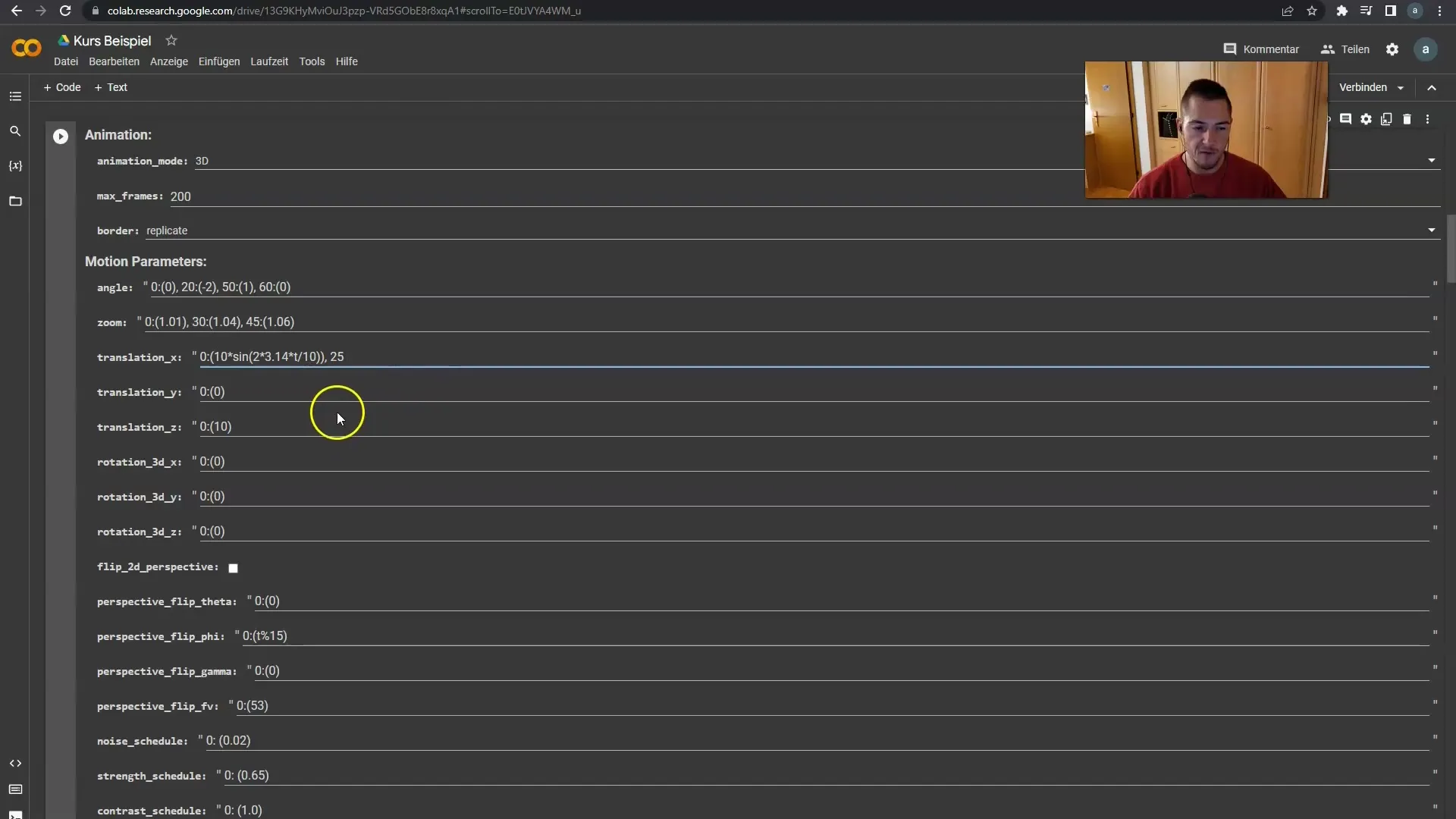Add a new Code cell
Viewport: 1456px width, 819px height.
pyautogui.click(x=62, y=87)
